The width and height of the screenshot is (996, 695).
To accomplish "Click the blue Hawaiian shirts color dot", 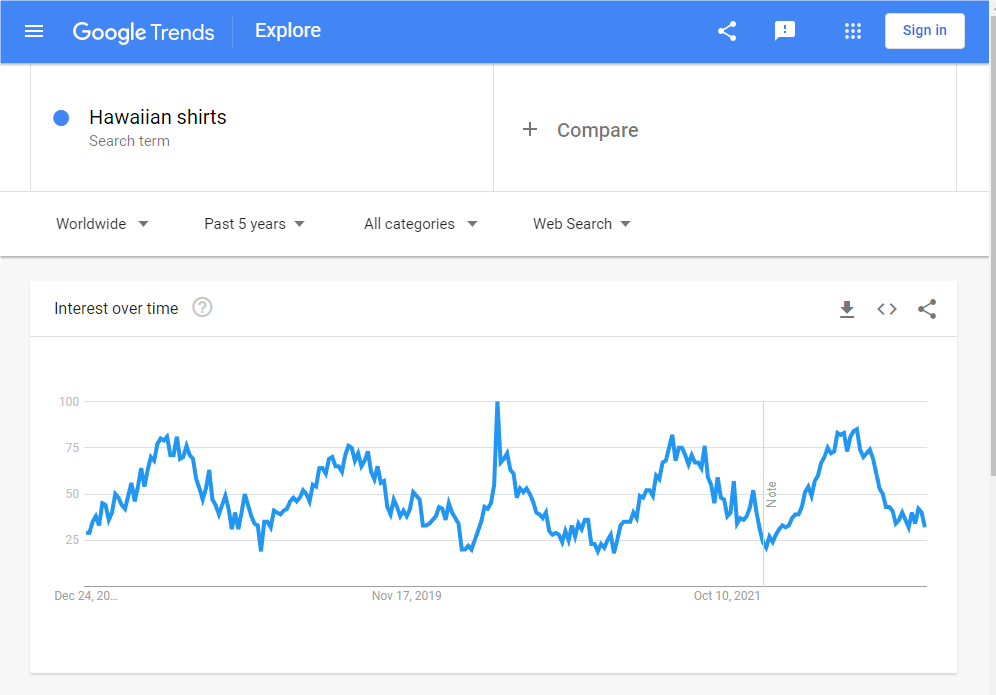I will pyautogui.click(x=61, y=118).
